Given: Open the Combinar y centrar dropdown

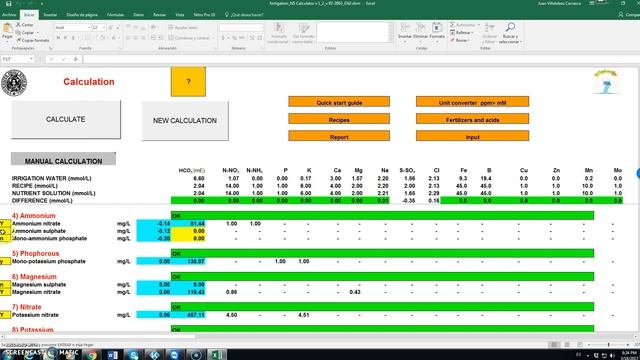Looking at the screenshot, I should 213,38.
